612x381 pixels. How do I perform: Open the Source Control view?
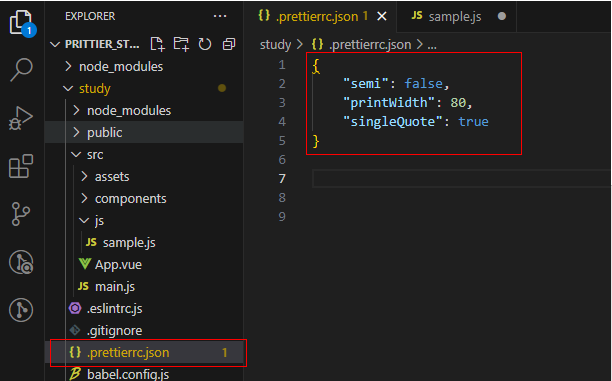[x=21, y=214]
